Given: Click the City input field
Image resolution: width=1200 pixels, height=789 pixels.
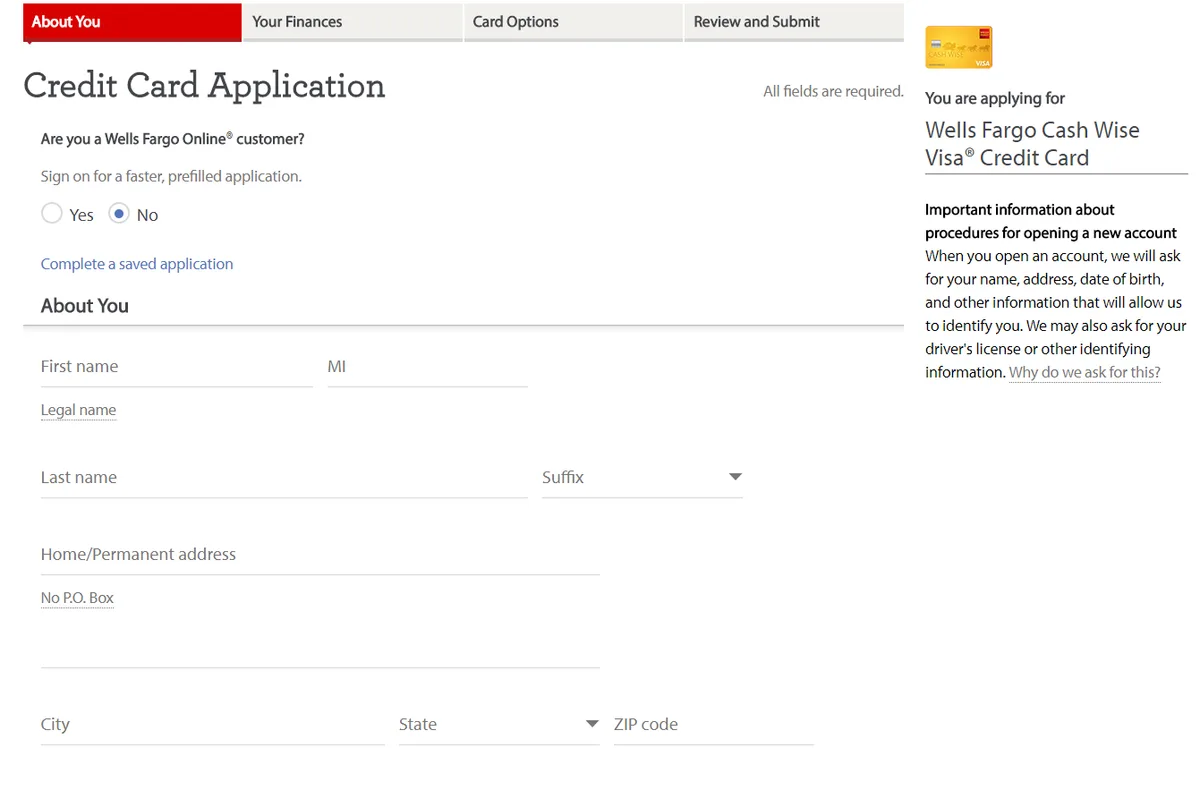Looking at the screenshot, I should pos(212,725).
